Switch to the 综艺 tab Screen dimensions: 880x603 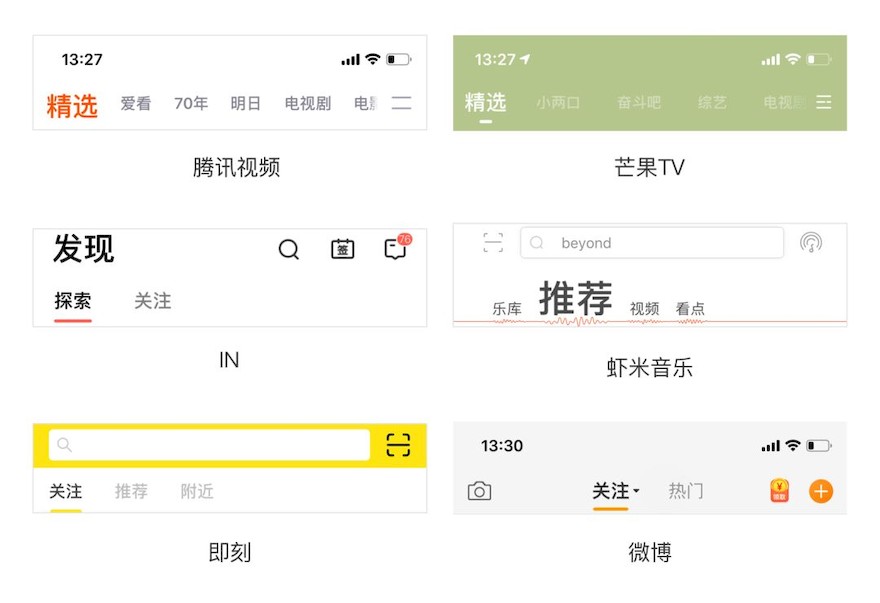coord(712,103)
